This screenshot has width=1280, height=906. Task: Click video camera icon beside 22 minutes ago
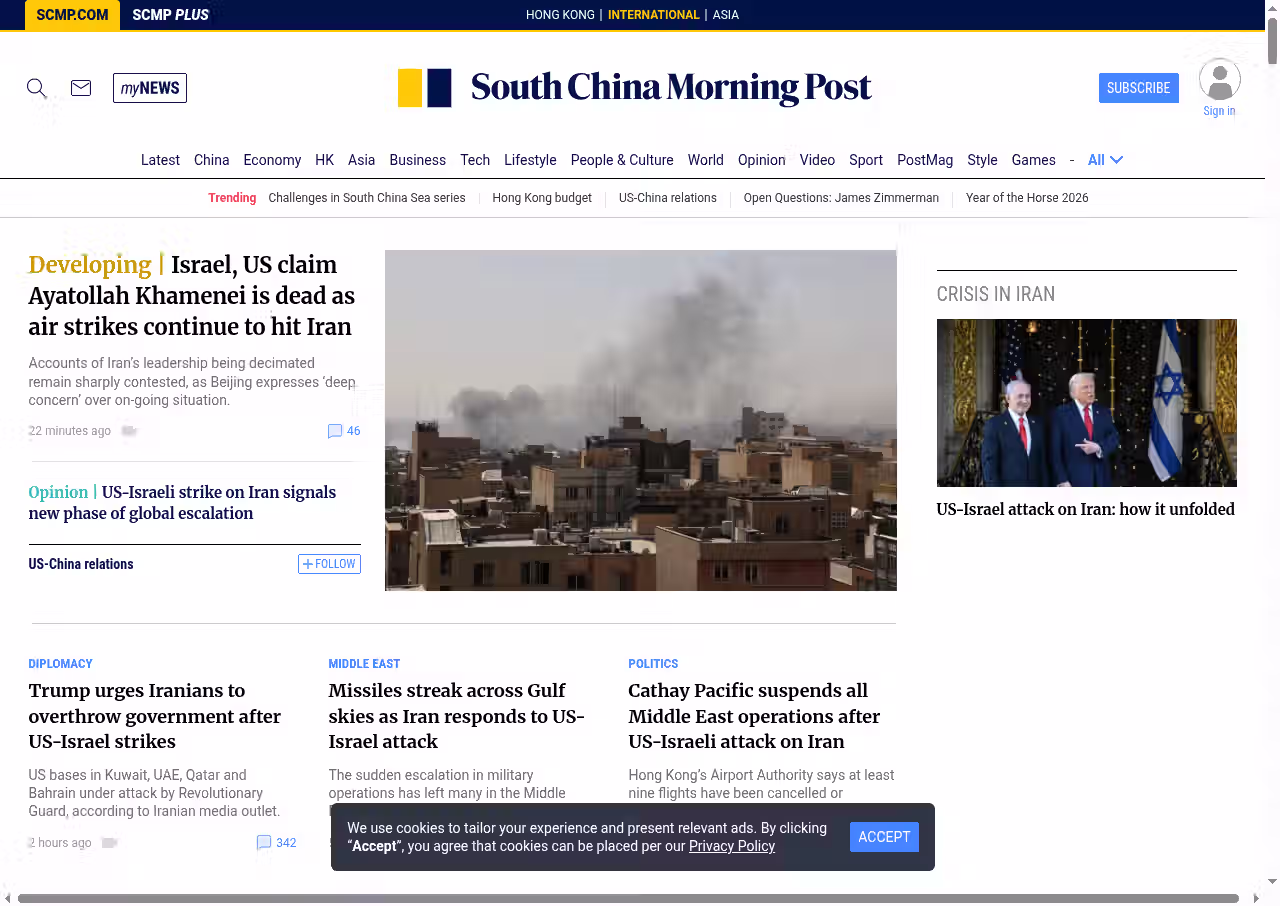129,431
